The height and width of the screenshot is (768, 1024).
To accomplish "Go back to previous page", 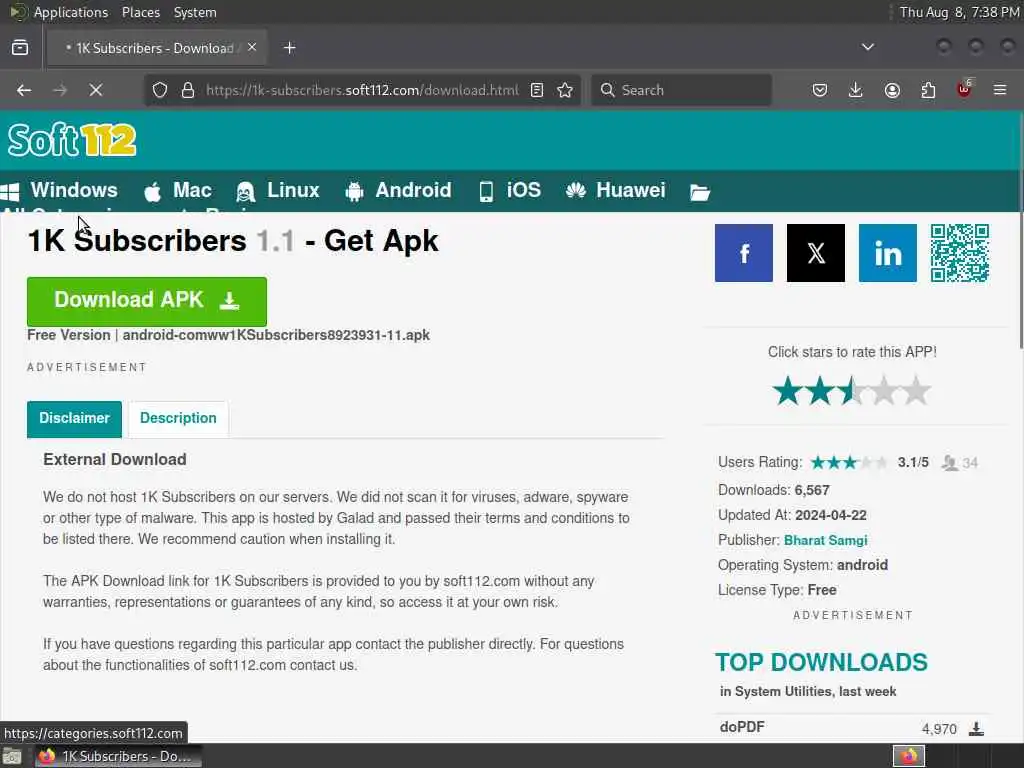I will (x=24, y=90).
